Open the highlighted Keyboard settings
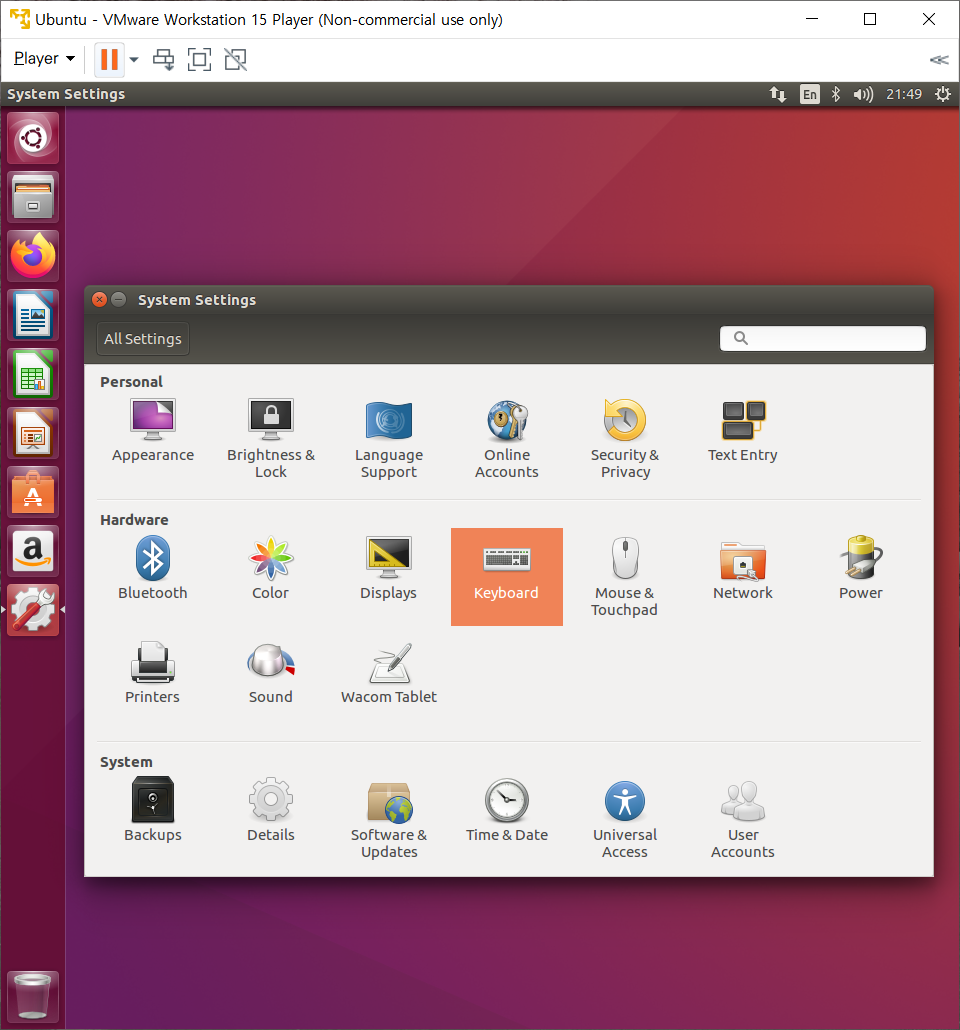The image size is (960, 1030). [x=507, y=577]
